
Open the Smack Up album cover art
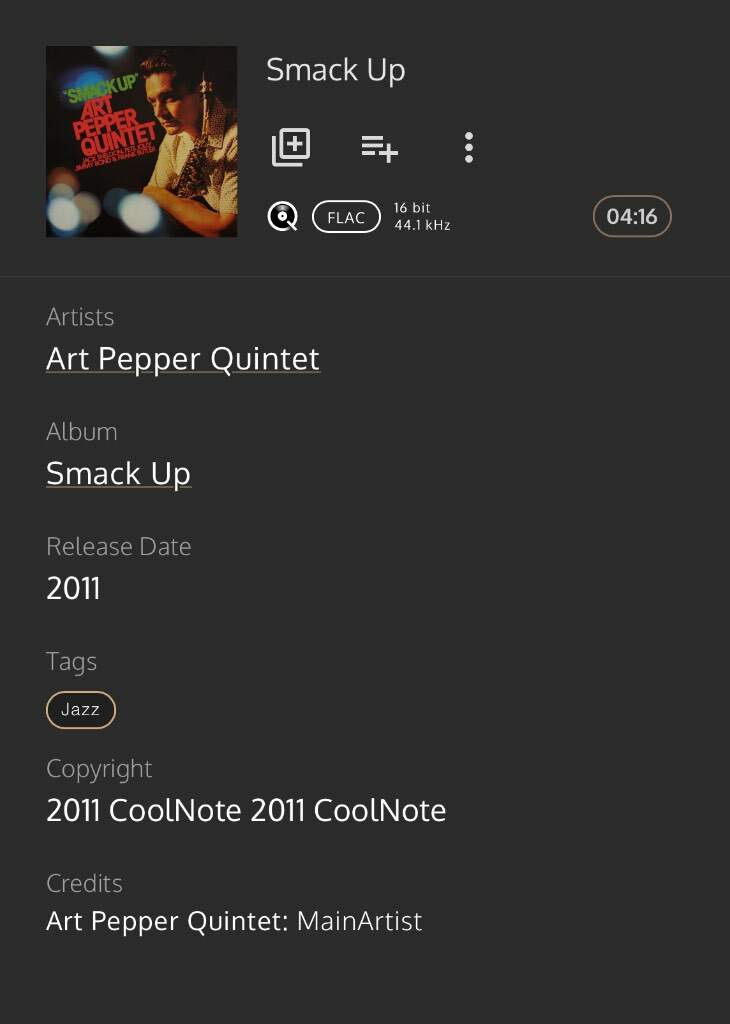(x=142, y=141)
